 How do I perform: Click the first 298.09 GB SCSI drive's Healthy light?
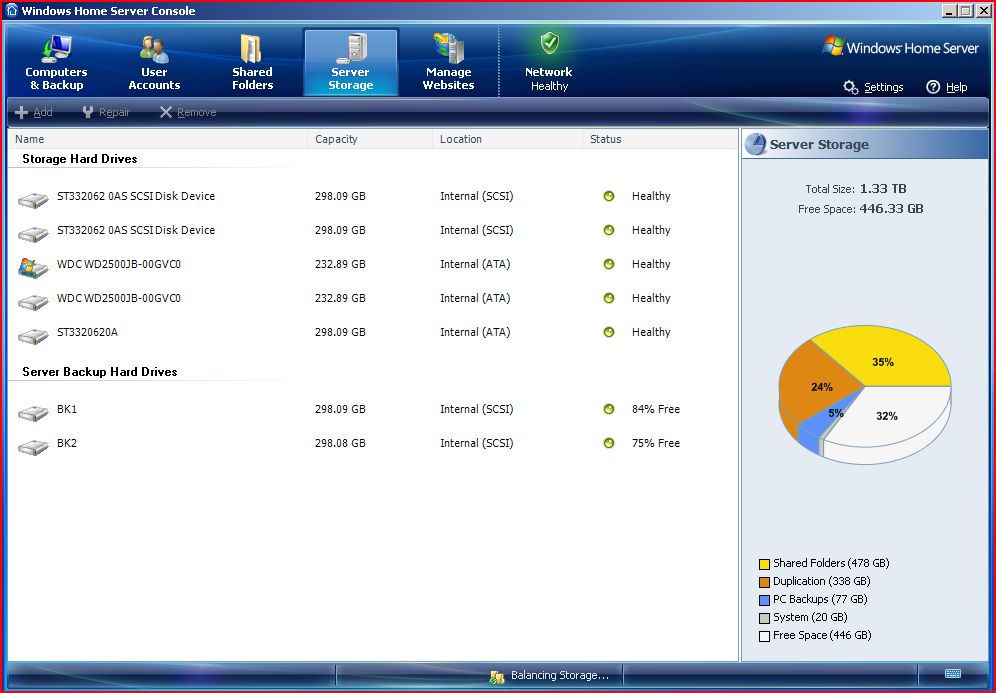click(609, 196)
